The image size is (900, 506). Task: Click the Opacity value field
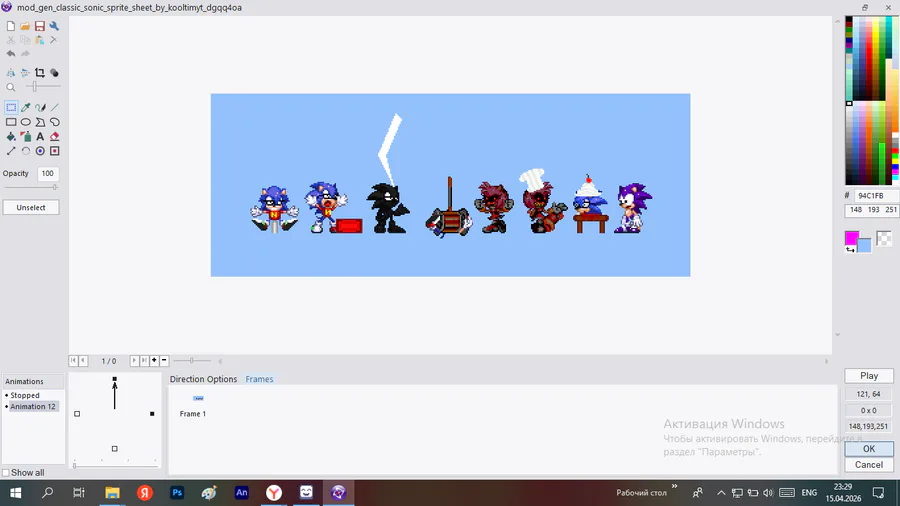coord(48,173)
